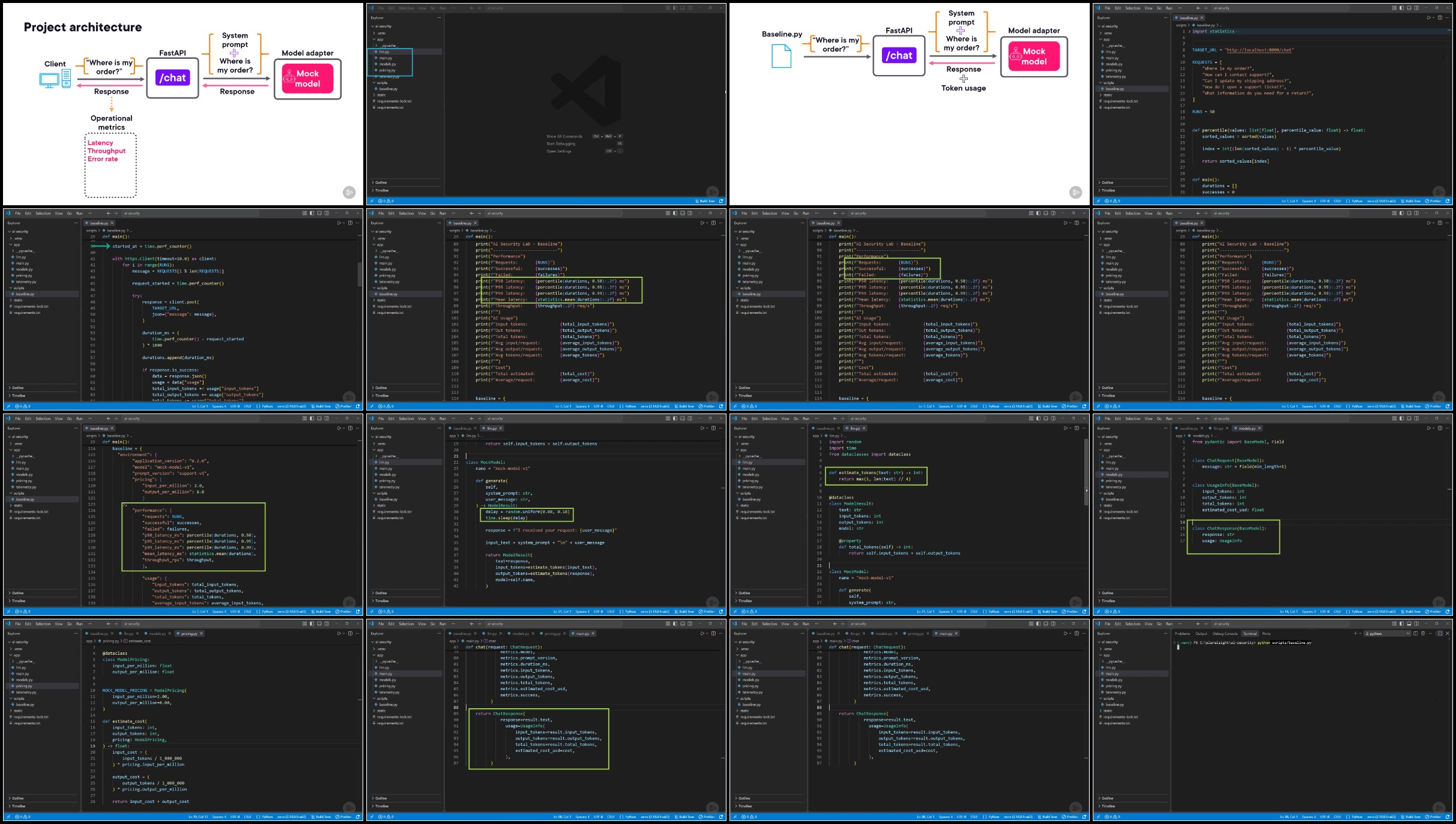Click the notifications bell in the welcome-screen frame status bar
Viewport: 1456px width, 824px height.
pos(721,201)
